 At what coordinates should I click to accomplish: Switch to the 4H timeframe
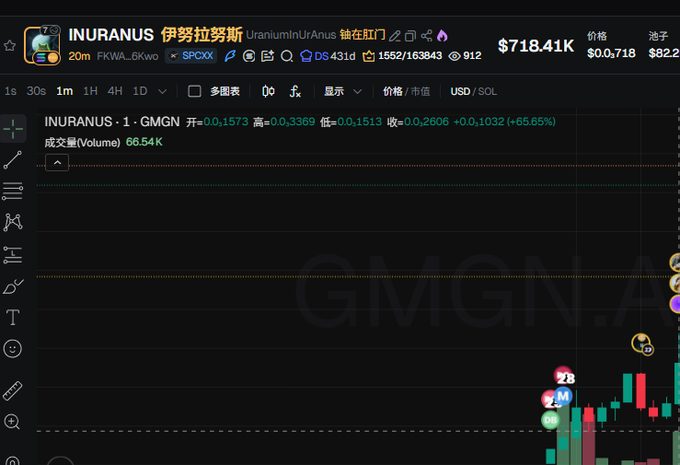[x=115, y=91]
